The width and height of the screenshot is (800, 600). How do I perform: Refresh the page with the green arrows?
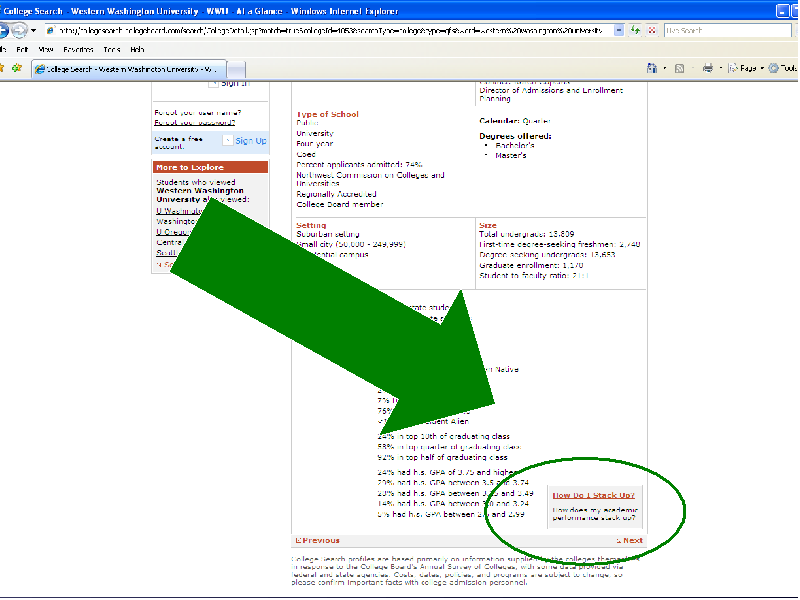[x=635, y=31]
